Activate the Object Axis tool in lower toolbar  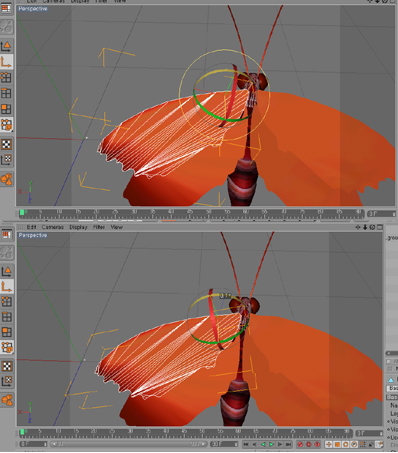[x=7, y=286]
